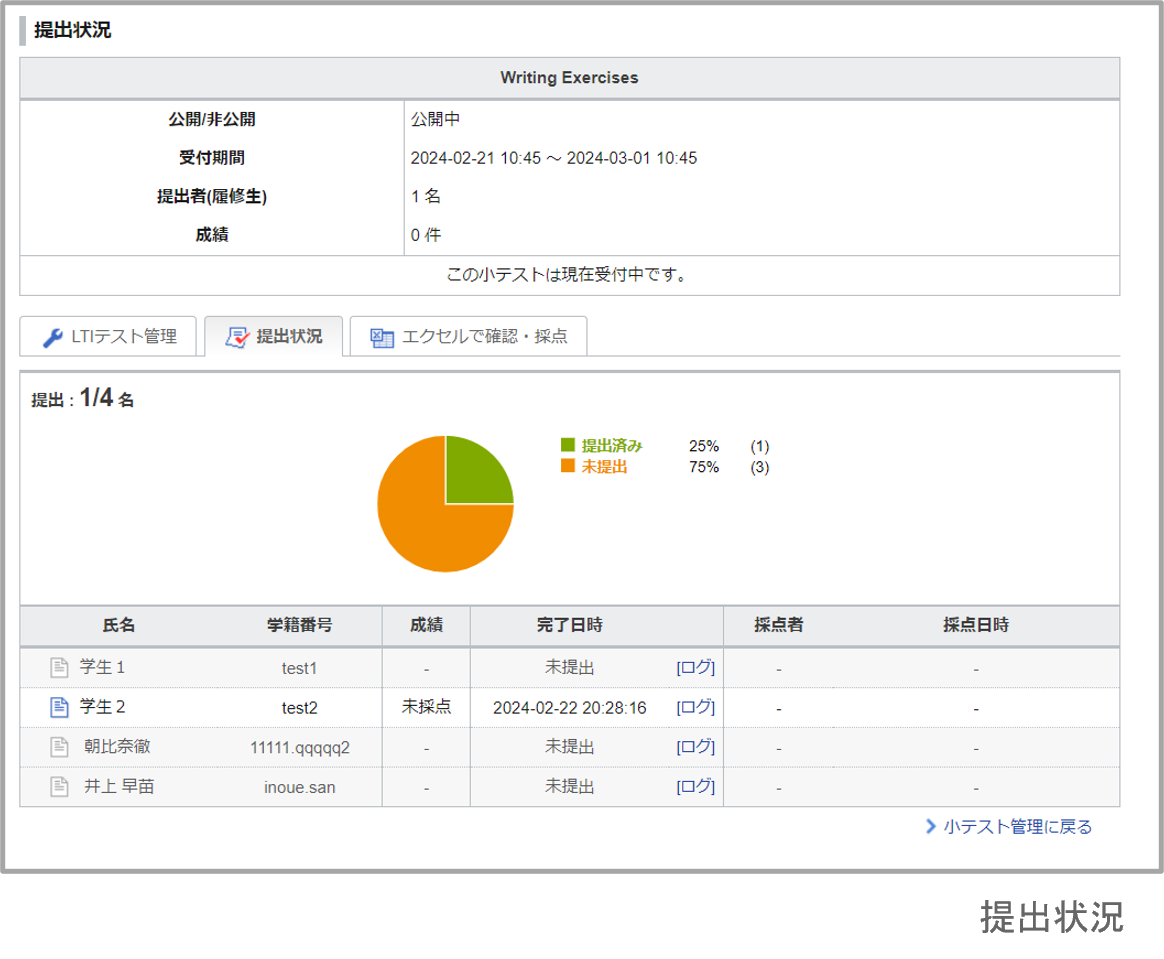Click the chevron arrow before 小テスト管理に戻る

click(x=931, y=826)
